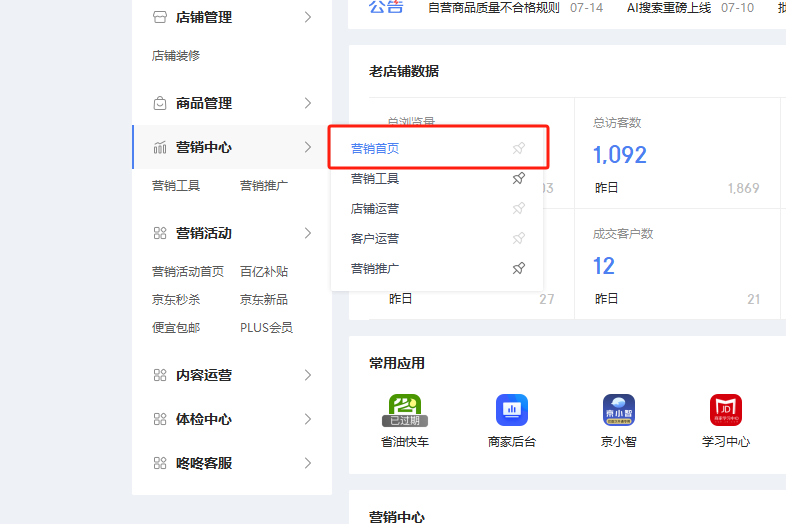Expand the 内容运营 section chevron
This screenshot has height=524, width=786.
[x=308, y=375]
